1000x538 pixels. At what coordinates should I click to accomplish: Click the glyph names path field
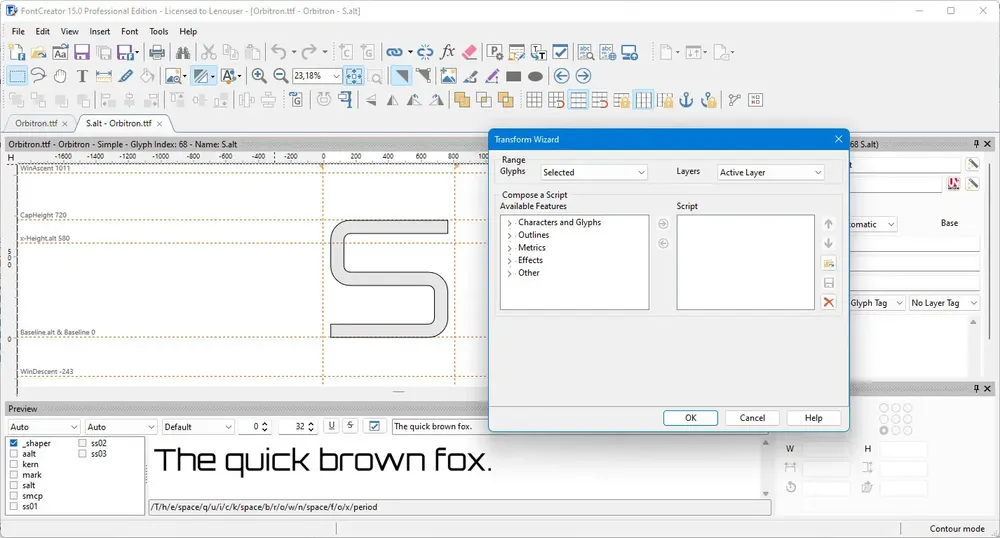(x=459, y=507)
